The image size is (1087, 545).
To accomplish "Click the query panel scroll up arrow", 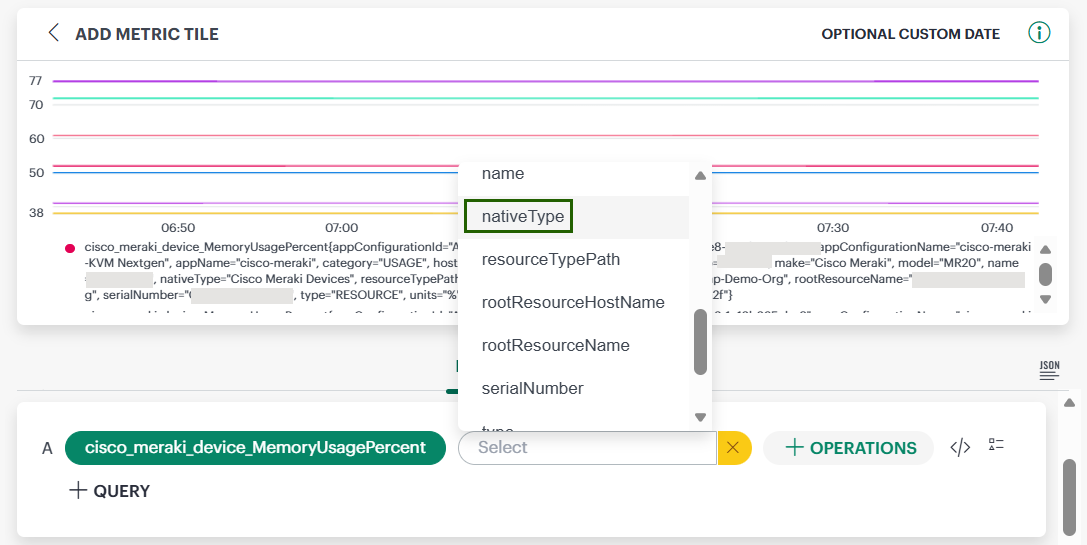I will [1070, 403].
